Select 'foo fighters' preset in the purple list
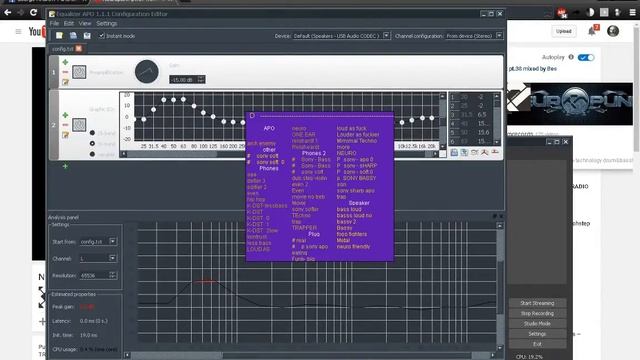The image size is (640, 360). tap(352, 234)
